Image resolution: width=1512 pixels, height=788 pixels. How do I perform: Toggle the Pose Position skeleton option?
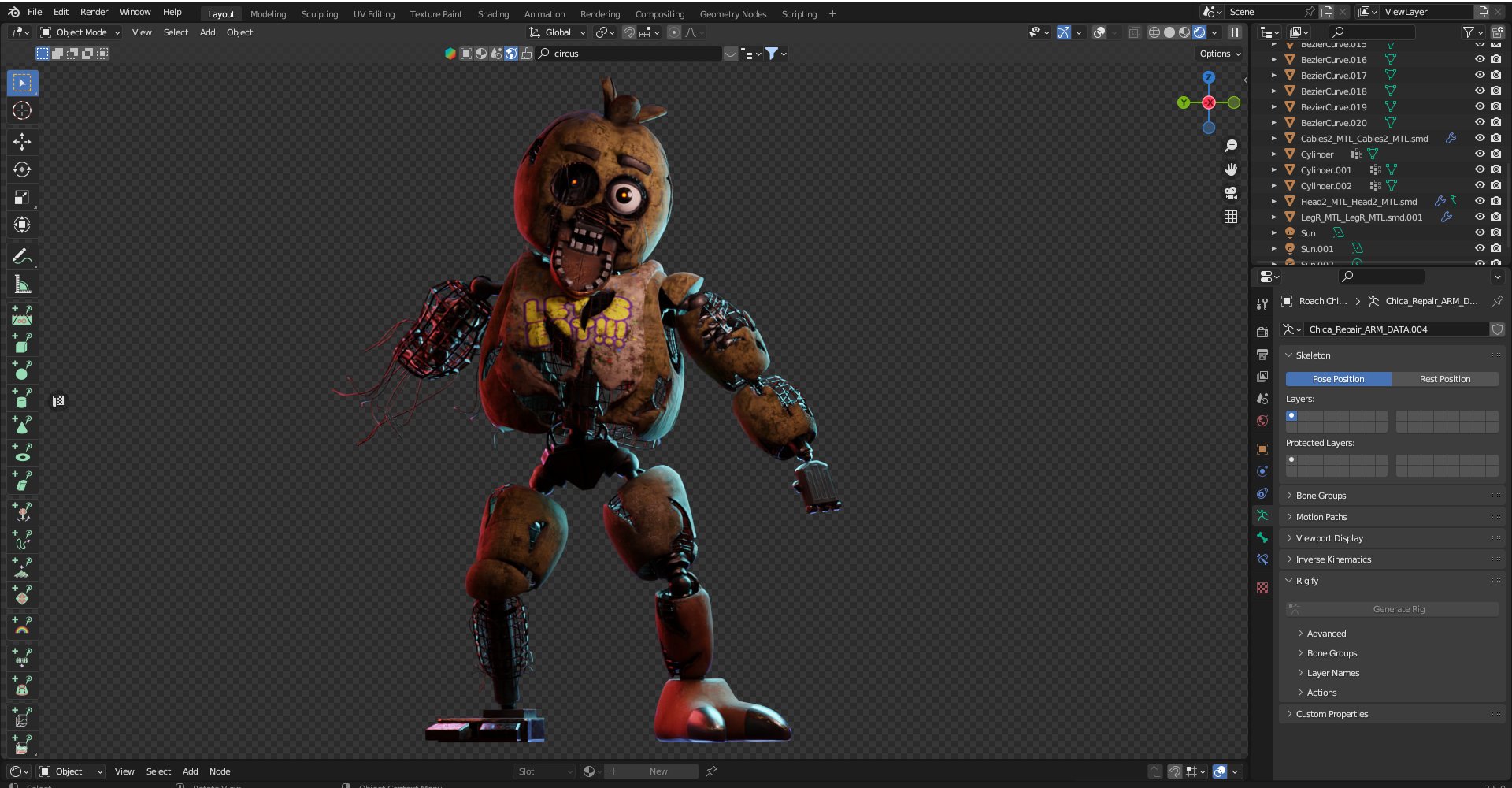pos(1339,379)
